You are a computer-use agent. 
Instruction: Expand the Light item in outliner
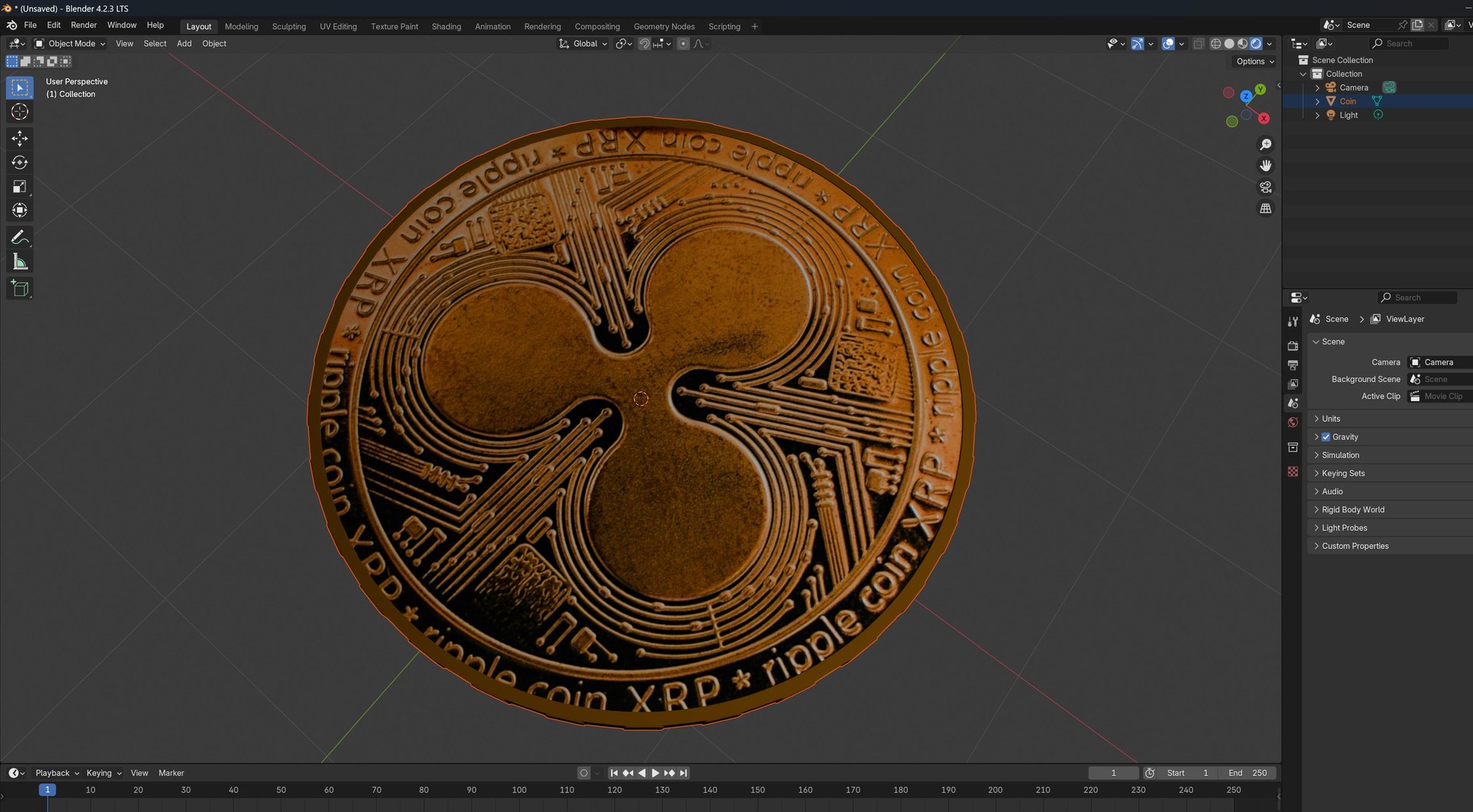pyautogui.click(x=1317, y=115)
